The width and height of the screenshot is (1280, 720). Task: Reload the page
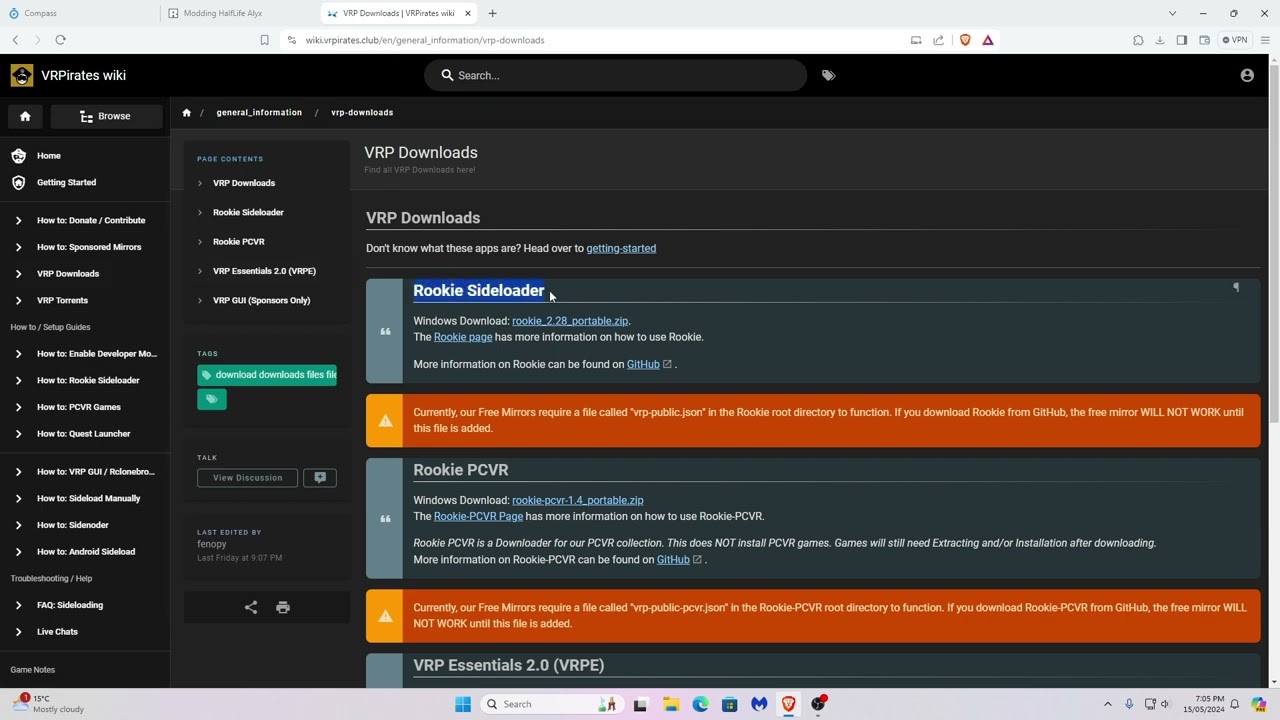[x=60, y=40]
